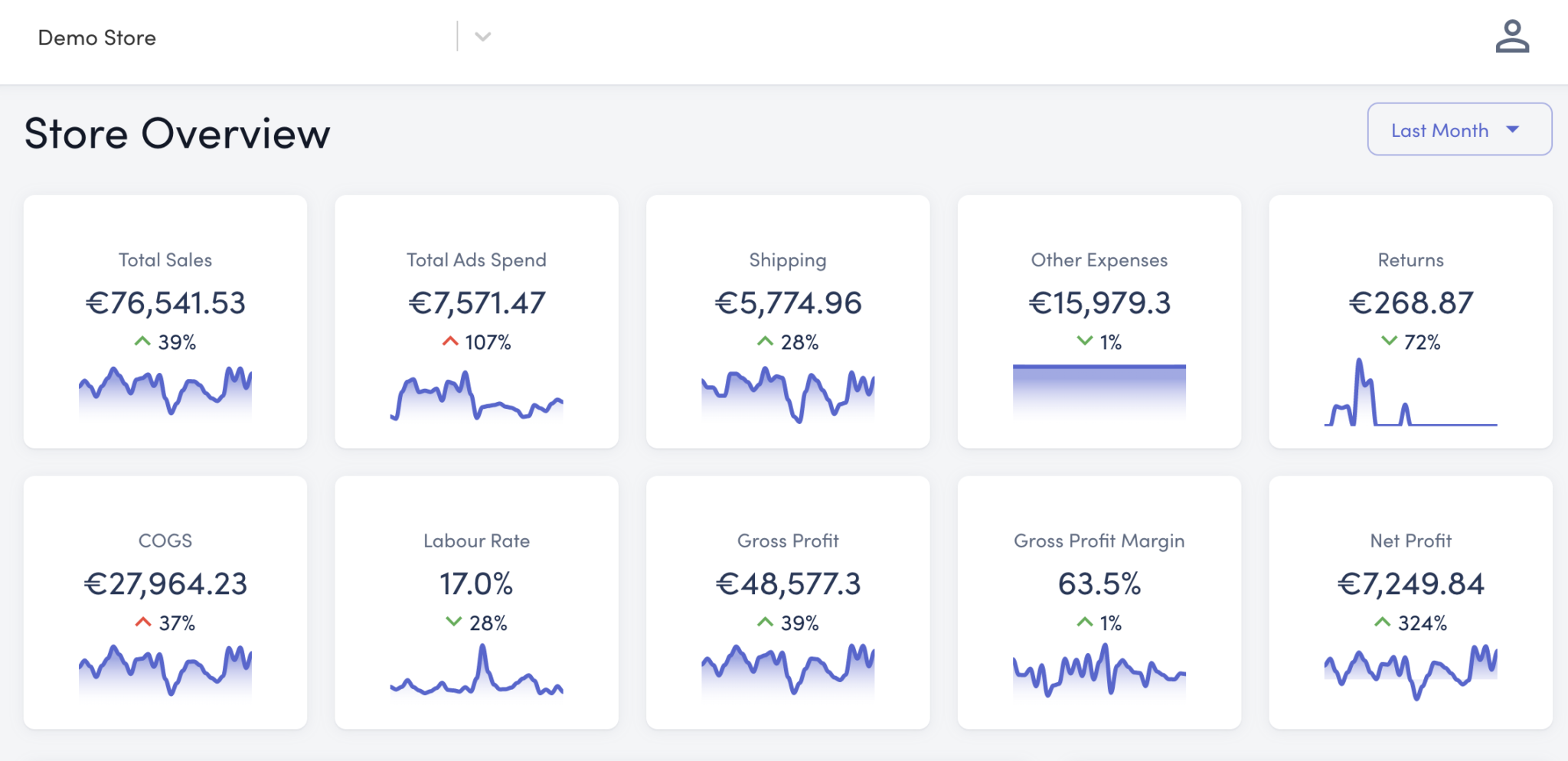Click the Labour Rate 17.0% value
Viewport: 1568px width, 761px height.
(476, 584)
